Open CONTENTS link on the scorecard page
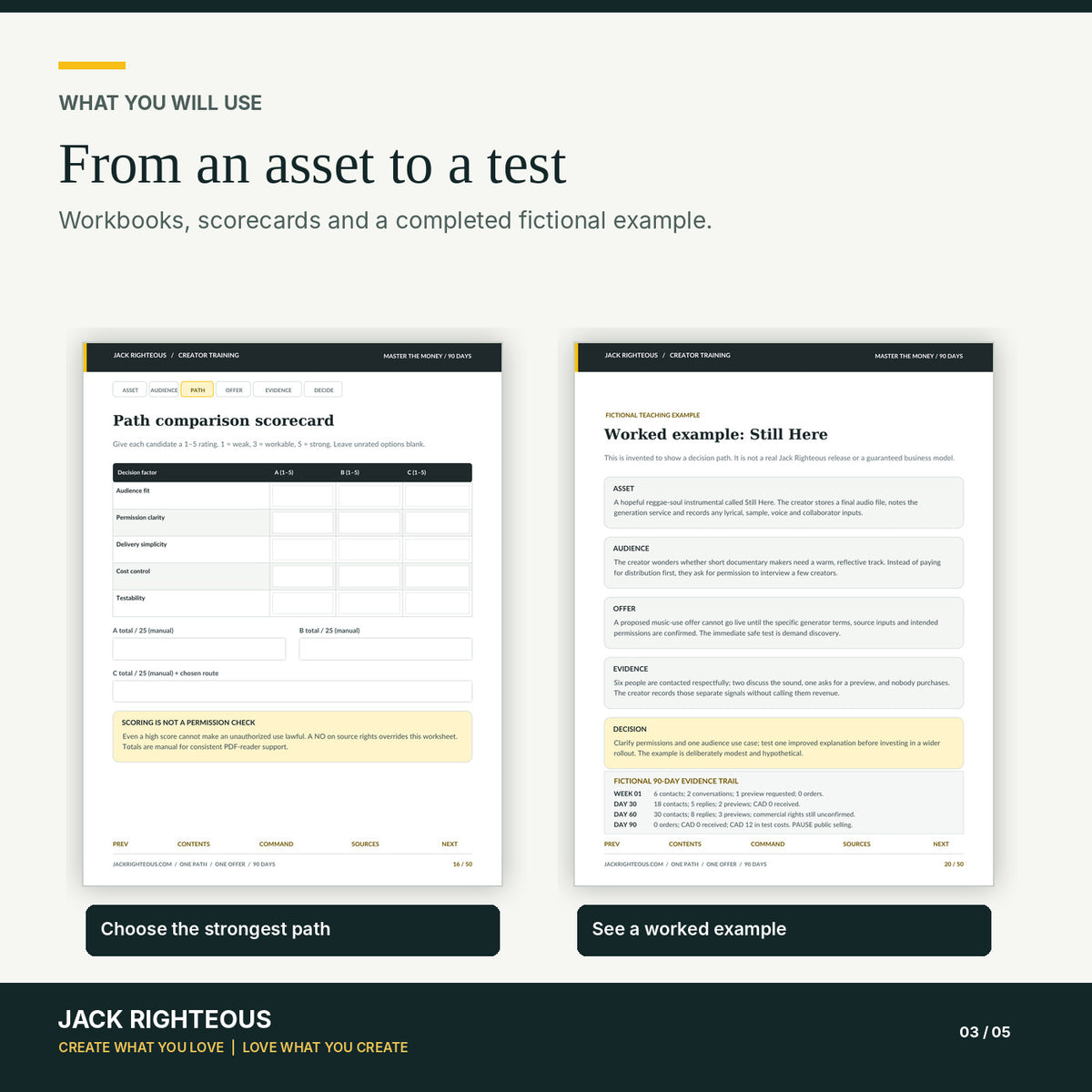The height and width of the screenshot is (1092, 1092). [194, 844]
